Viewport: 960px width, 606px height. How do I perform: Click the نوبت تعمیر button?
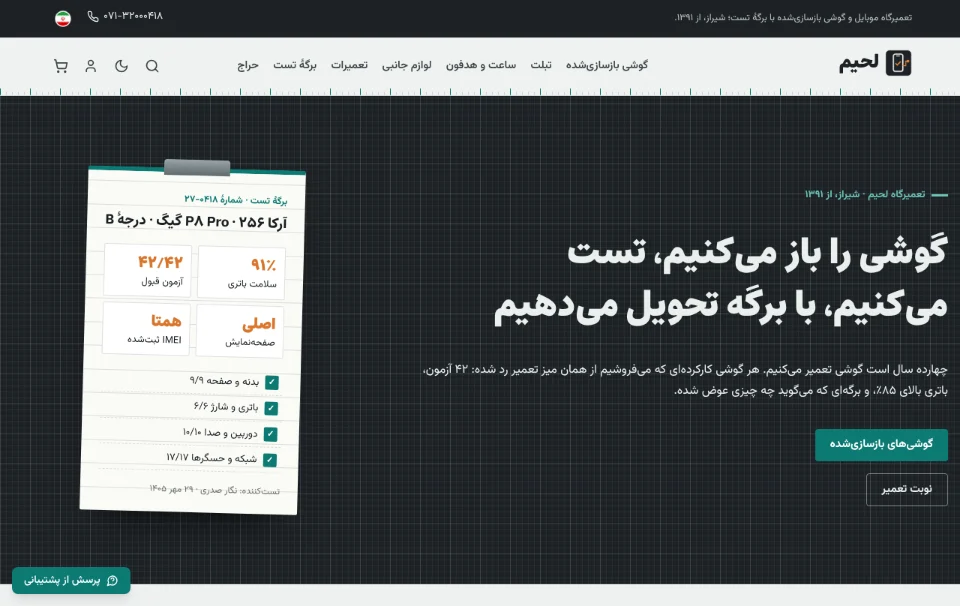click(x=907, y=489)
